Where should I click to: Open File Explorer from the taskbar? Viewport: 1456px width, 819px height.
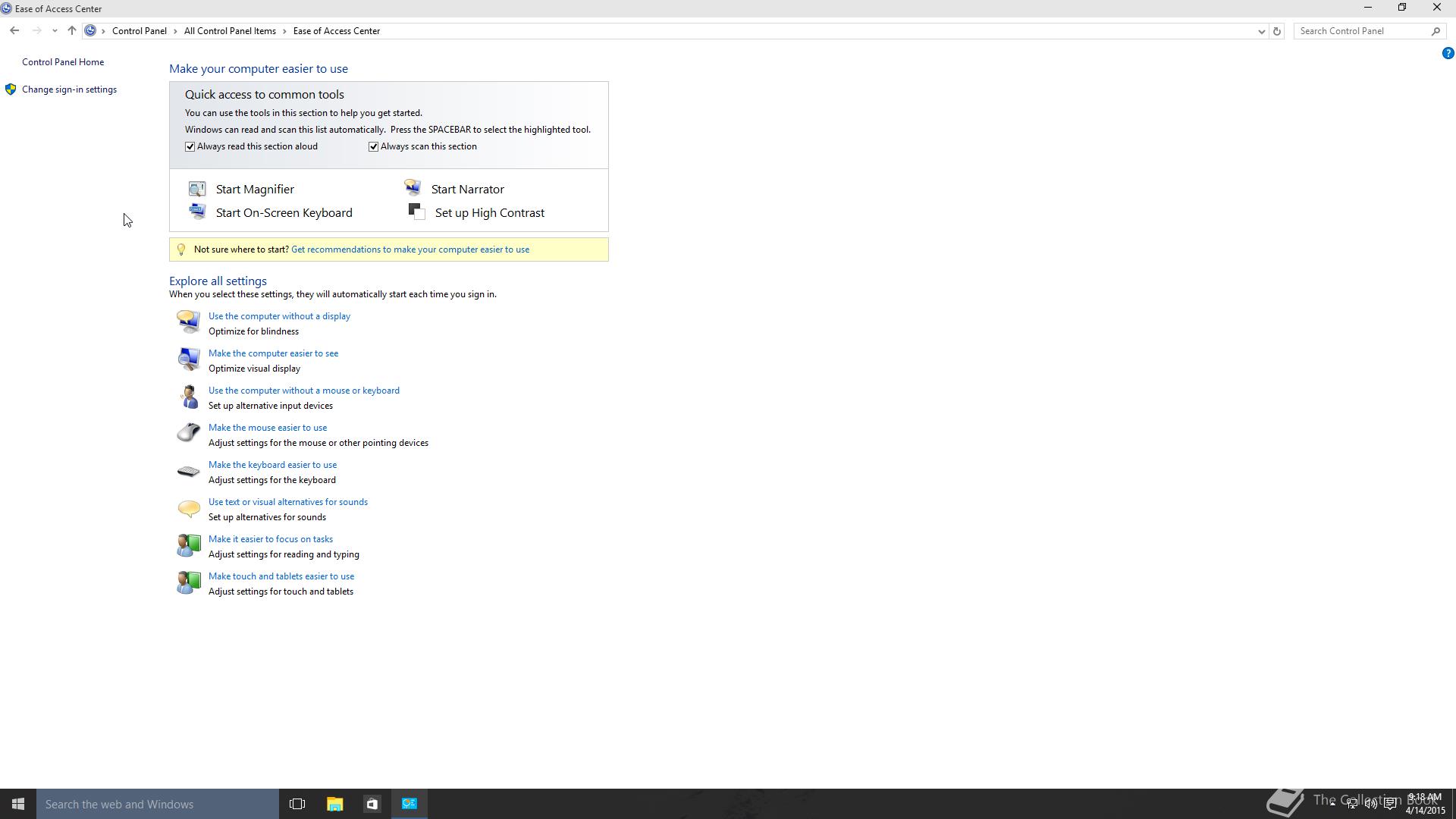pos(334,804)
